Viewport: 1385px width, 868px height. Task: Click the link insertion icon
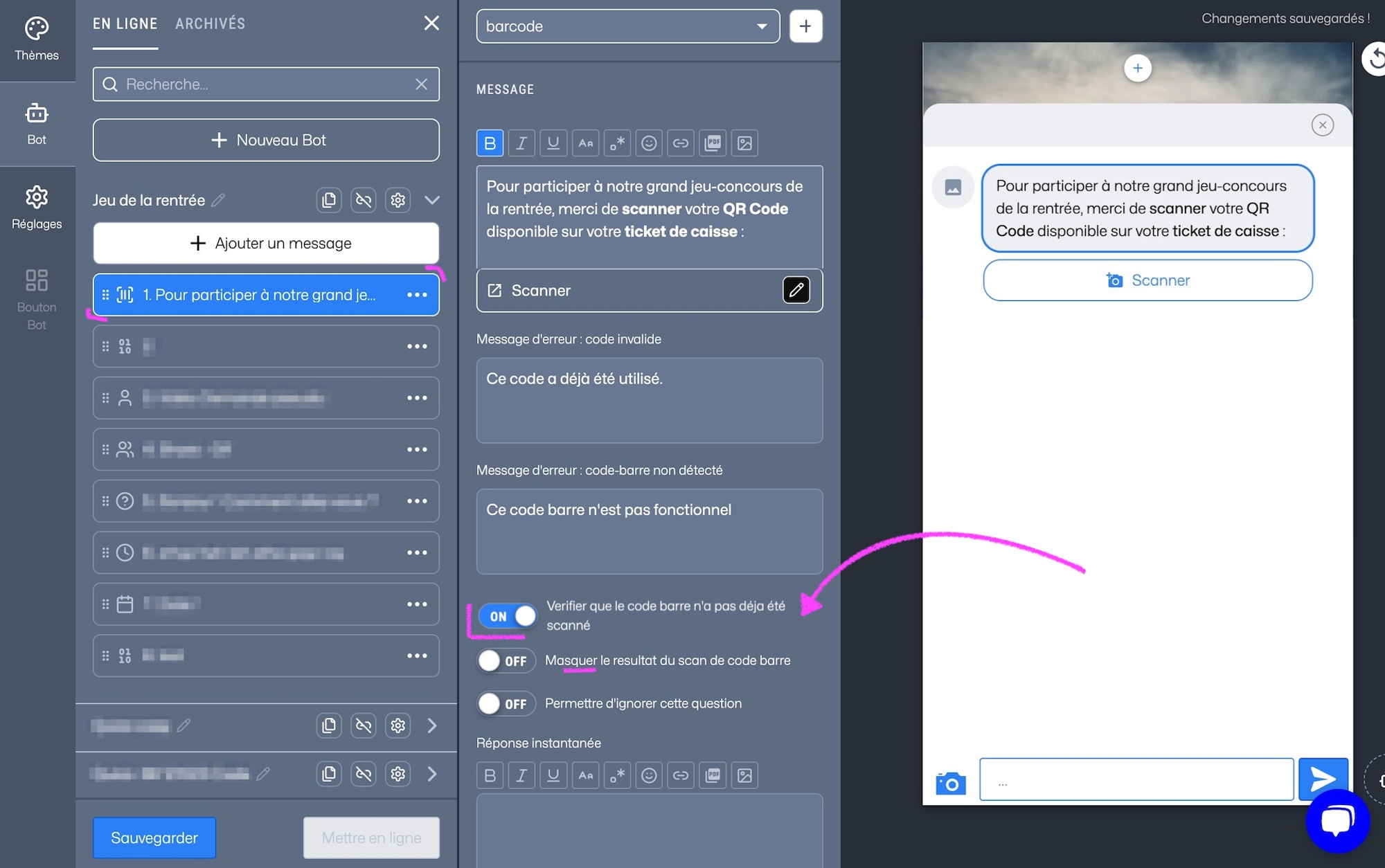pos(680,142)
